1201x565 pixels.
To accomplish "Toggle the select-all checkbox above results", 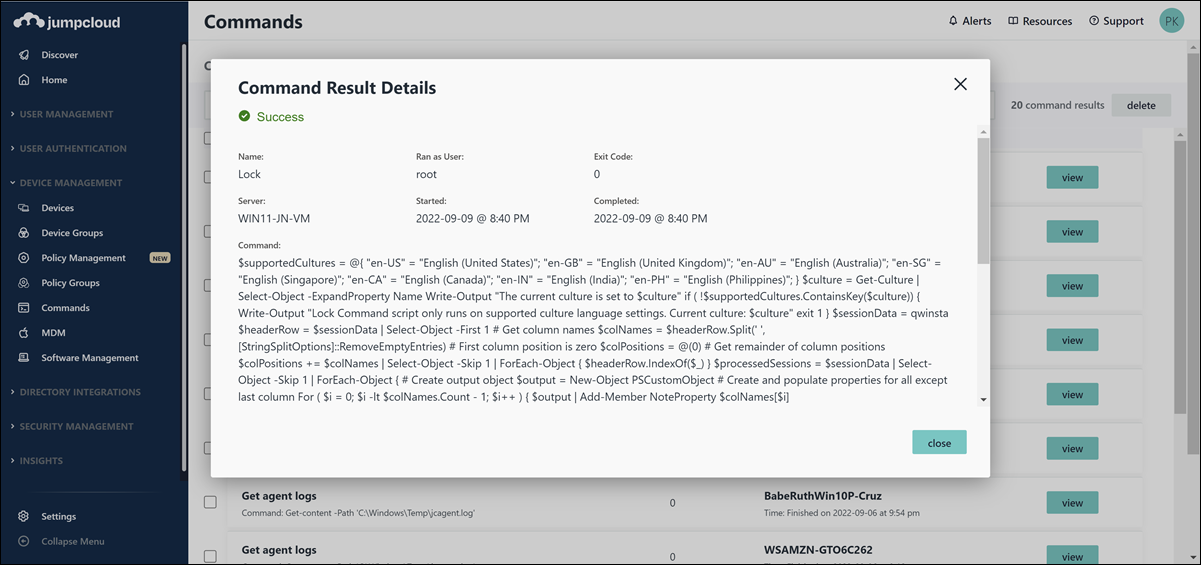I will pyautogui.click(x=207, y=138).
